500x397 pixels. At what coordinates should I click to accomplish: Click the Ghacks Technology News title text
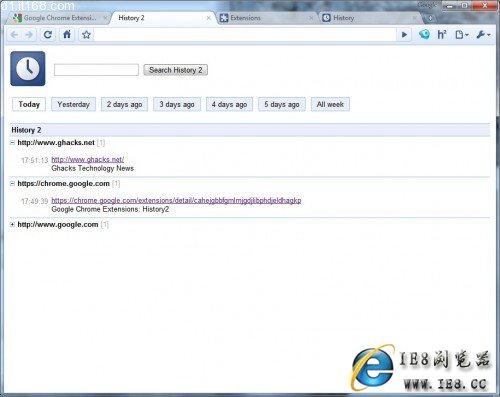click(x=93, y=168)
